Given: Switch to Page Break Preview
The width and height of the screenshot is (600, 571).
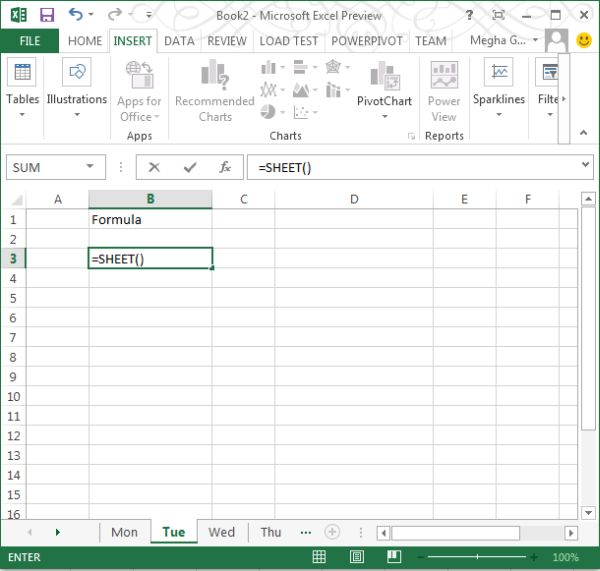Looking at the screenshot, I should (x=394, y=556).
